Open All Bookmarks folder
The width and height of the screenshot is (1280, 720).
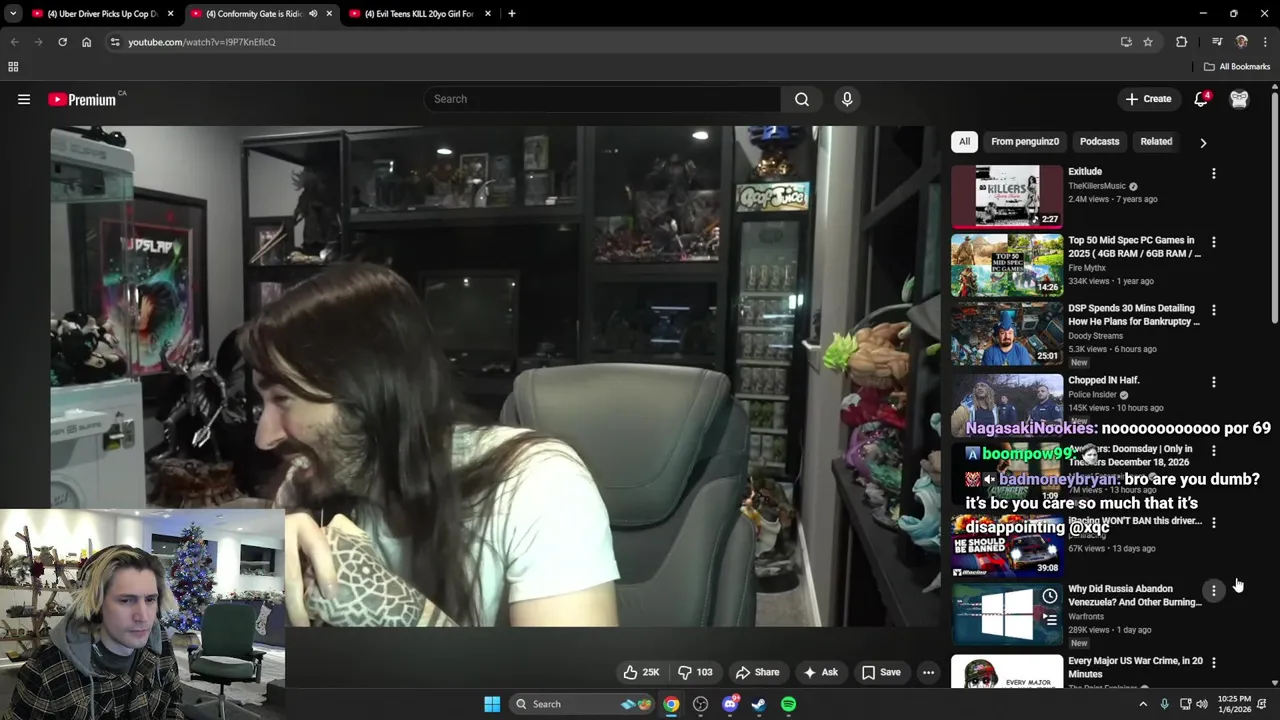click(1237, 67)
